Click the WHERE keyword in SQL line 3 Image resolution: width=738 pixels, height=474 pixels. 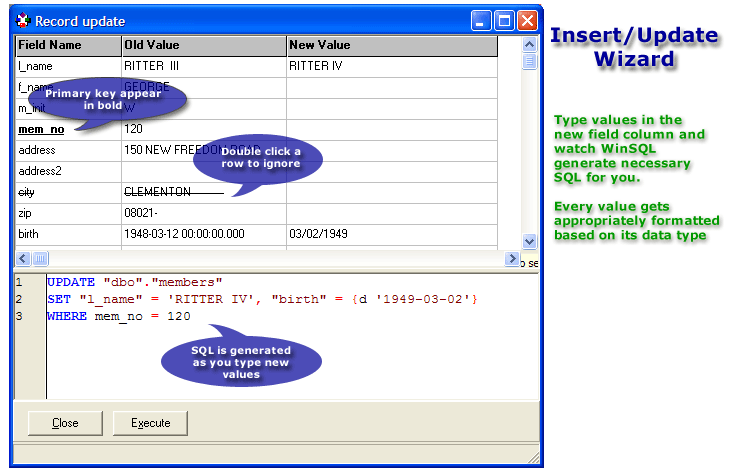[x=67, y=316]
